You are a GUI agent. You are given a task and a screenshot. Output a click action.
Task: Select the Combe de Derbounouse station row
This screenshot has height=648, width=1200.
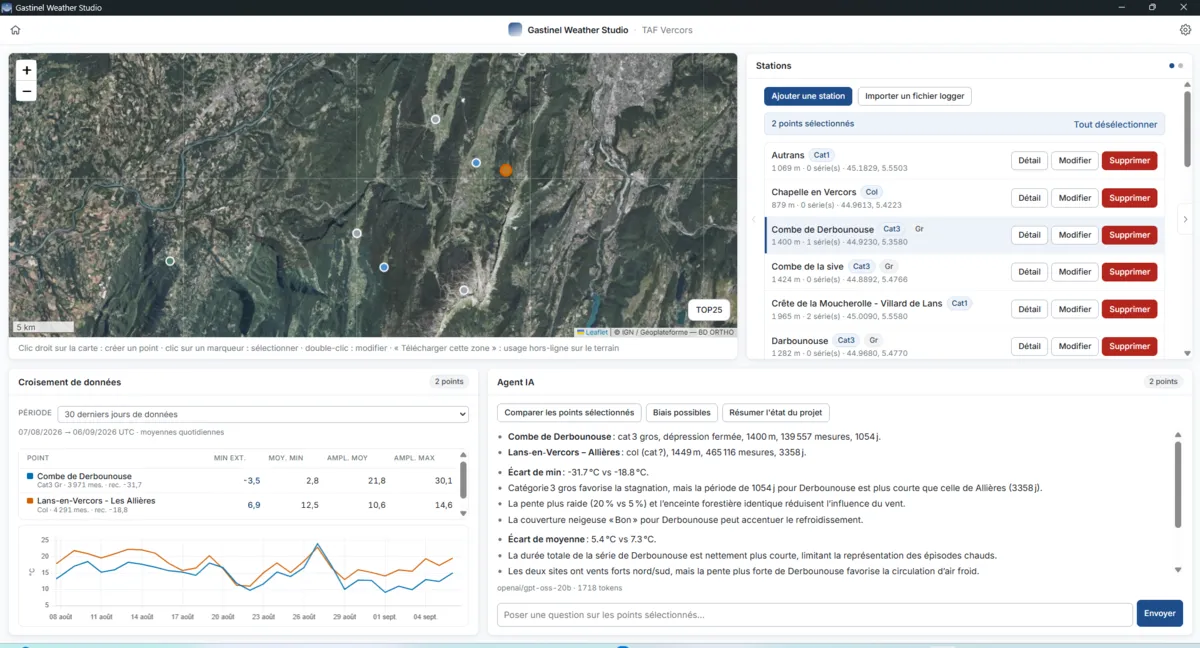pyautogui.click(x=963, y=235)
